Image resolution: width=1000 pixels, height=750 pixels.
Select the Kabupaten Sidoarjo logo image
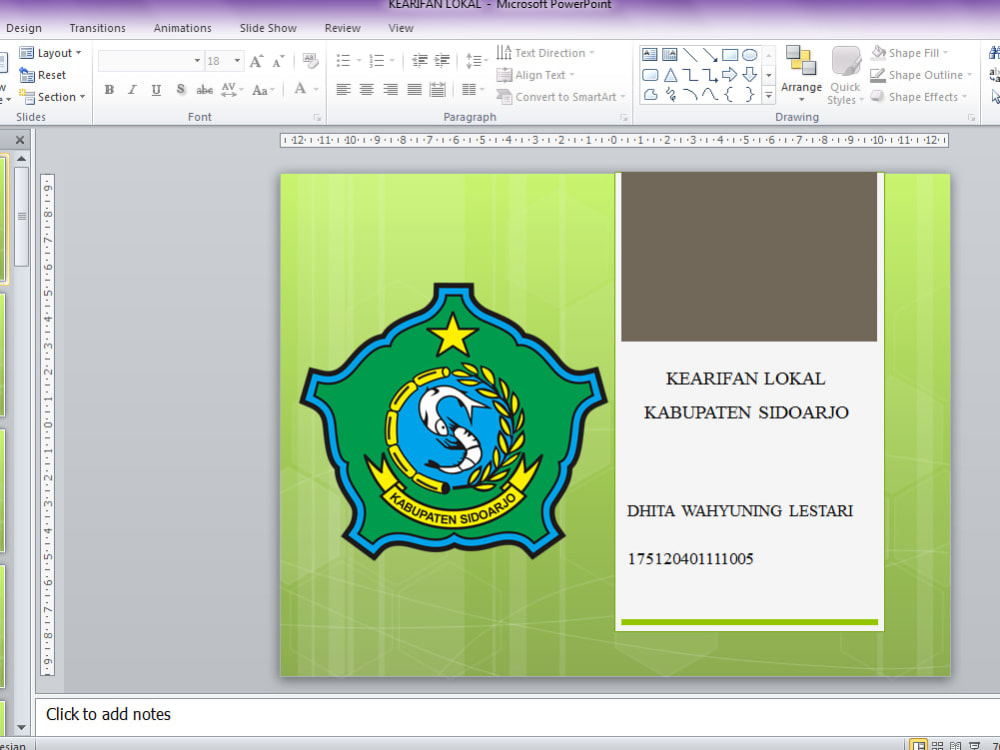(453, 421)
